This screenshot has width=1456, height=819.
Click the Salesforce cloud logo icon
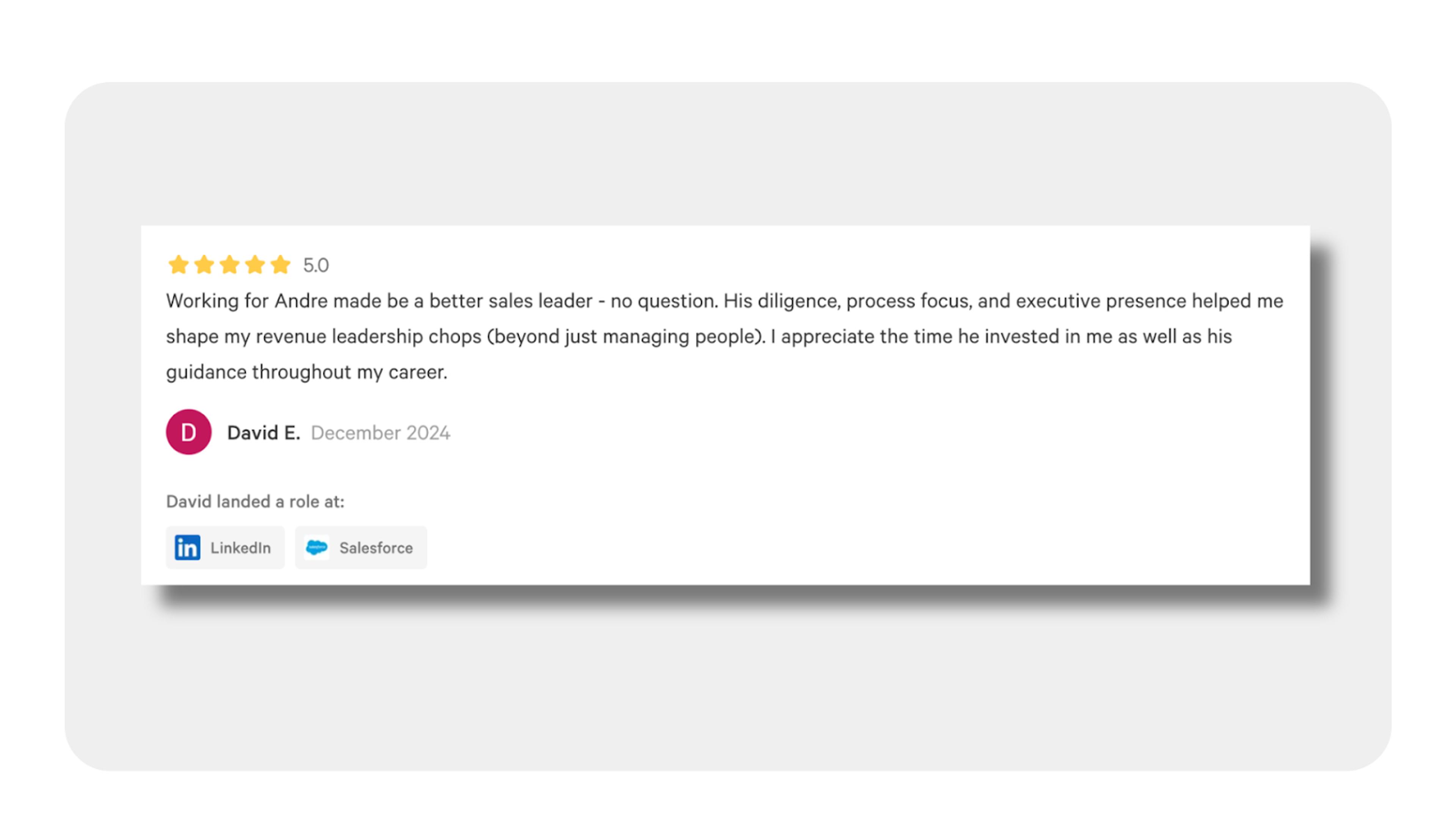[x=317, y=547]
